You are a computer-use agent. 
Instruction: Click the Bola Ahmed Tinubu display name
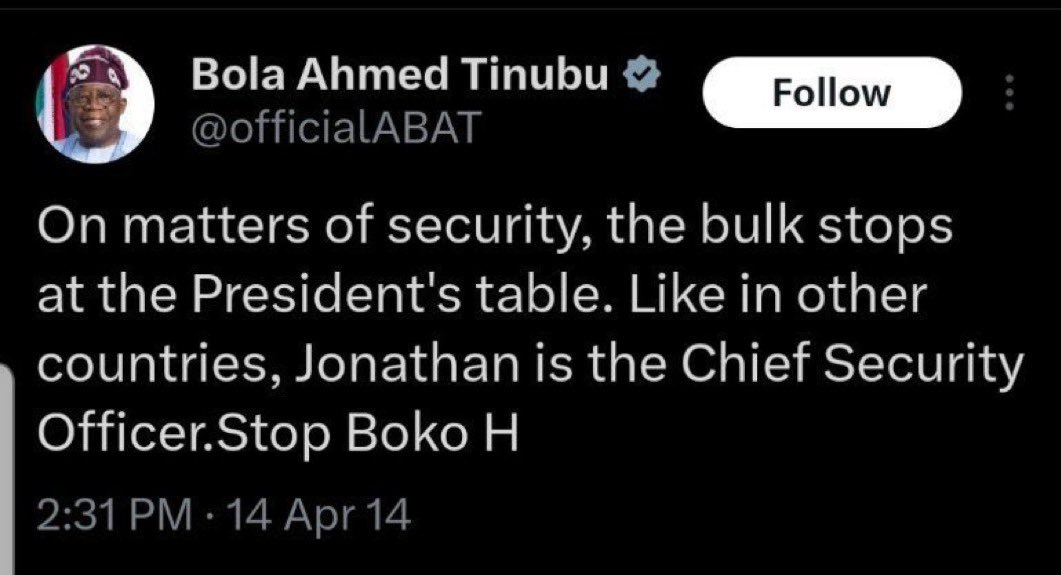[400, 77]
